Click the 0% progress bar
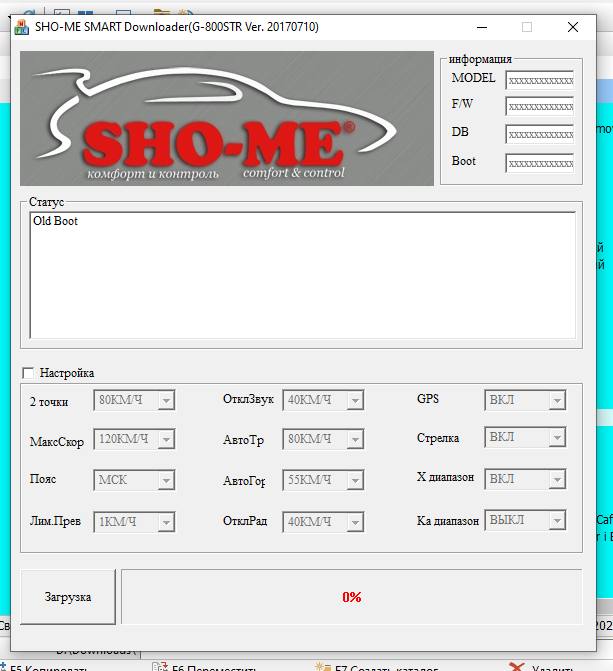The image size is (613, 671). tap(352, 597)
